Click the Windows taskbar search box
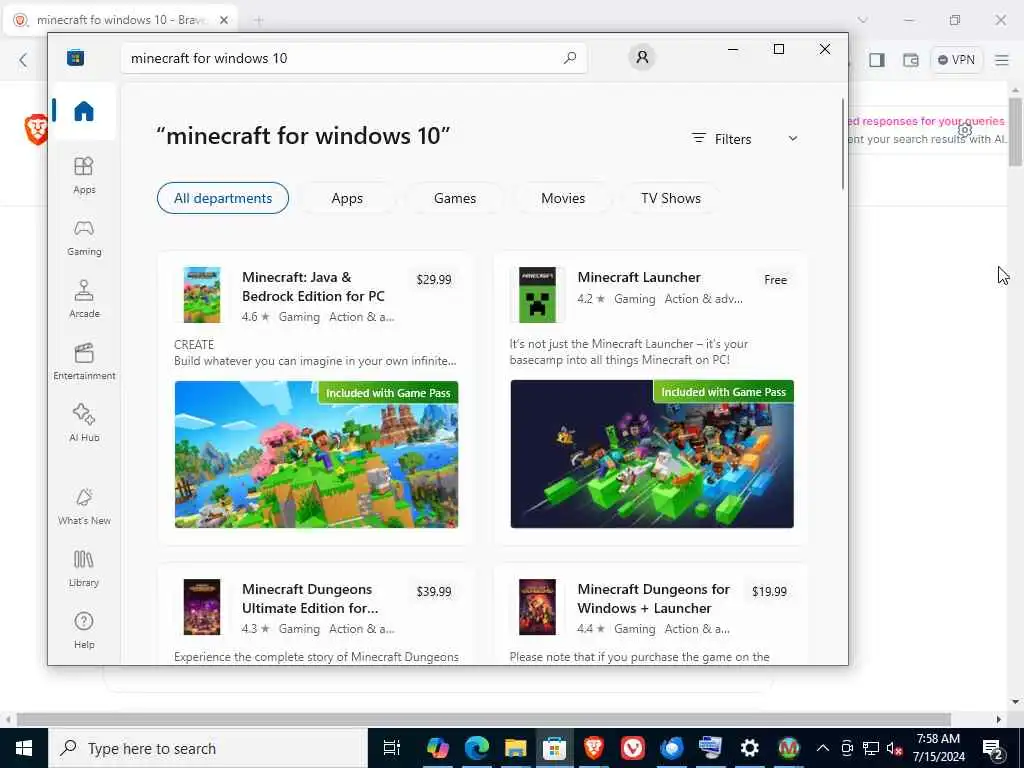1024x768 pixels. tap(208, 748)
